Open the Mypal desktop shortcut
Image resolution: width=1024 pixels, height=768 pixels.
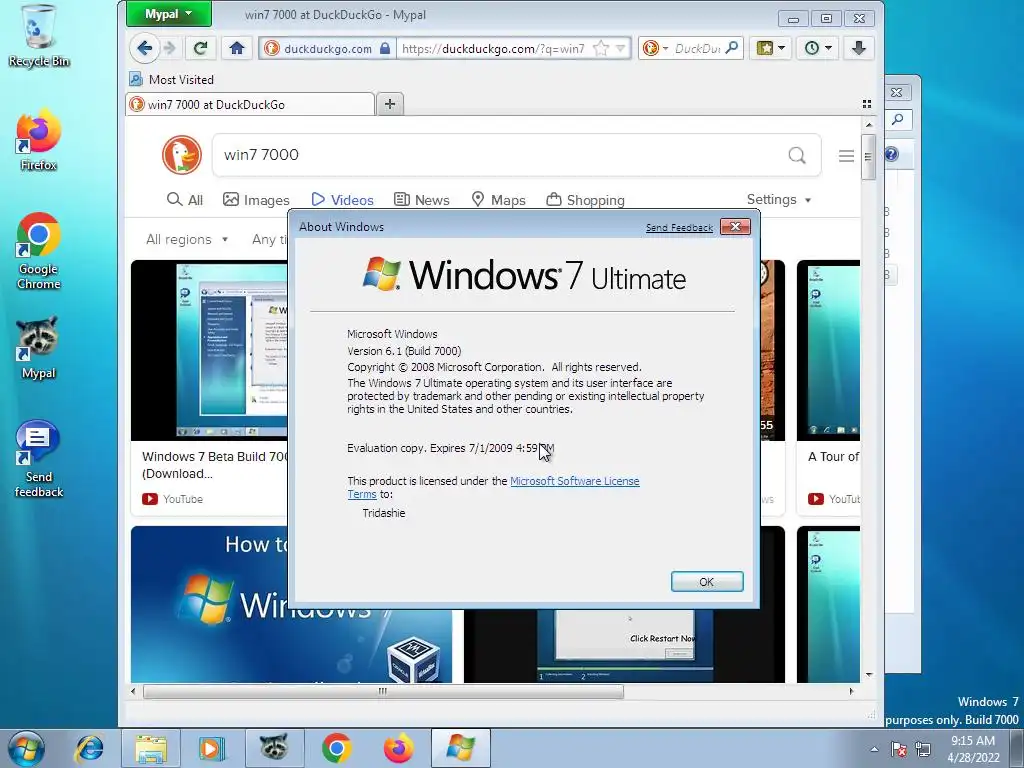(39, 348)
